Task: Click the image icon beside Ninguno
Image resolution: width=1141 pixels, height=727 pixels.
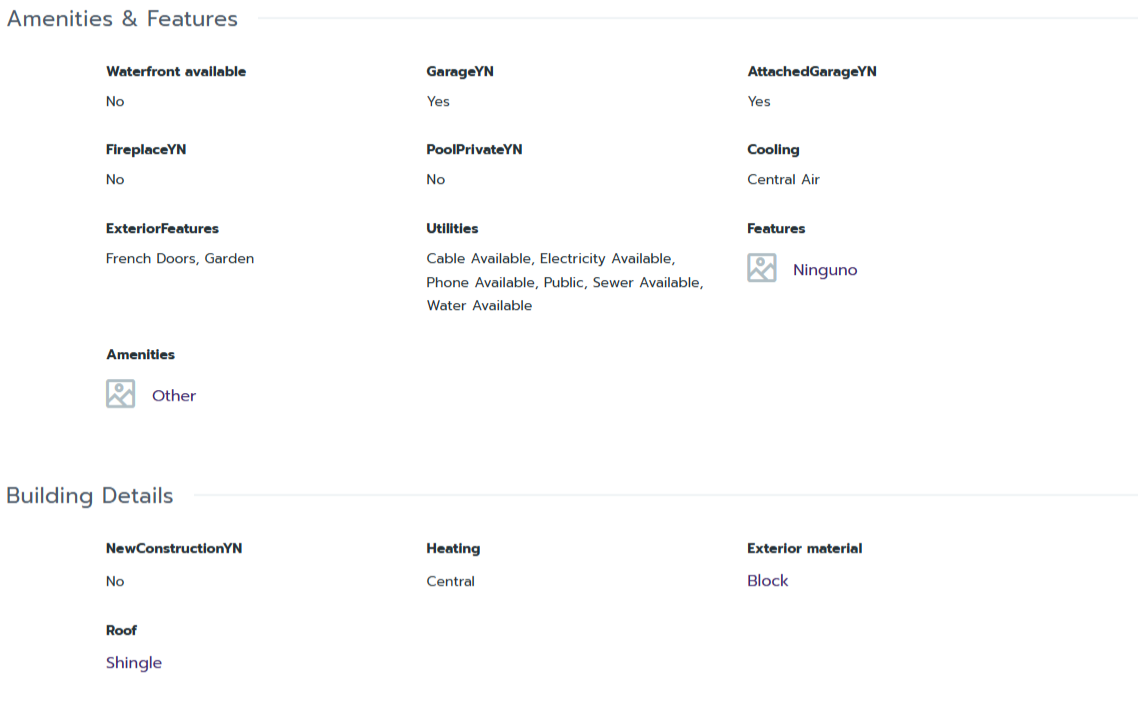Action: [x=761, y=268]
